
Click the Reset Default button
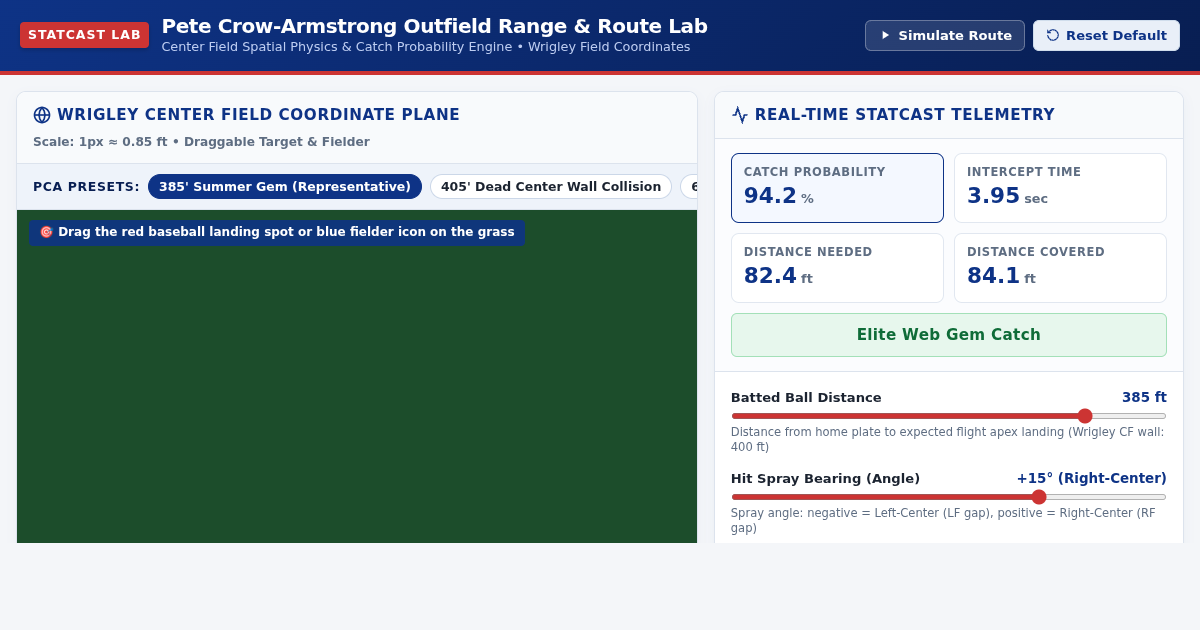[1106, 35]
